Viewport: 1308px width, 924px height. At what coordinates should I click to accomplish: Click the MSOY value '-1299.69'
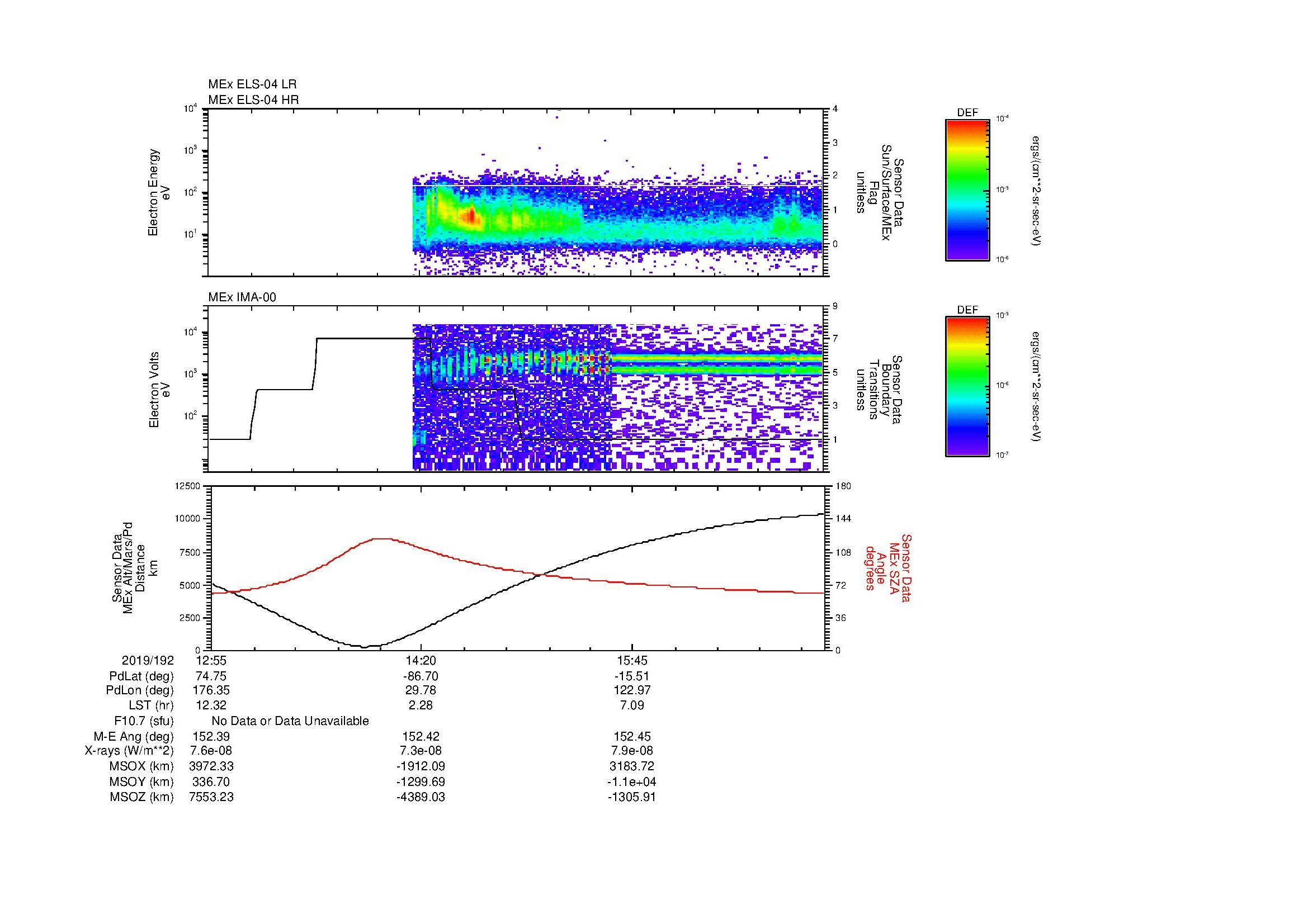click(421, 781)
